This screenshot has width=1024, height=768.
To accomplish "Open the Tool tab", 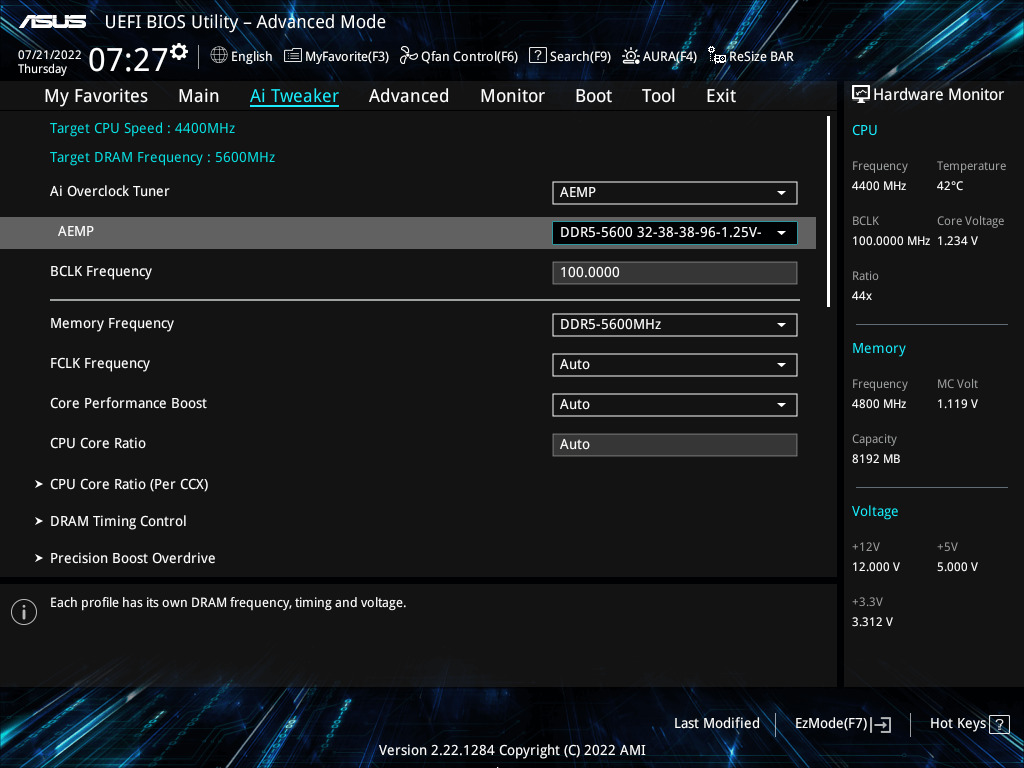I will [658, 96].
